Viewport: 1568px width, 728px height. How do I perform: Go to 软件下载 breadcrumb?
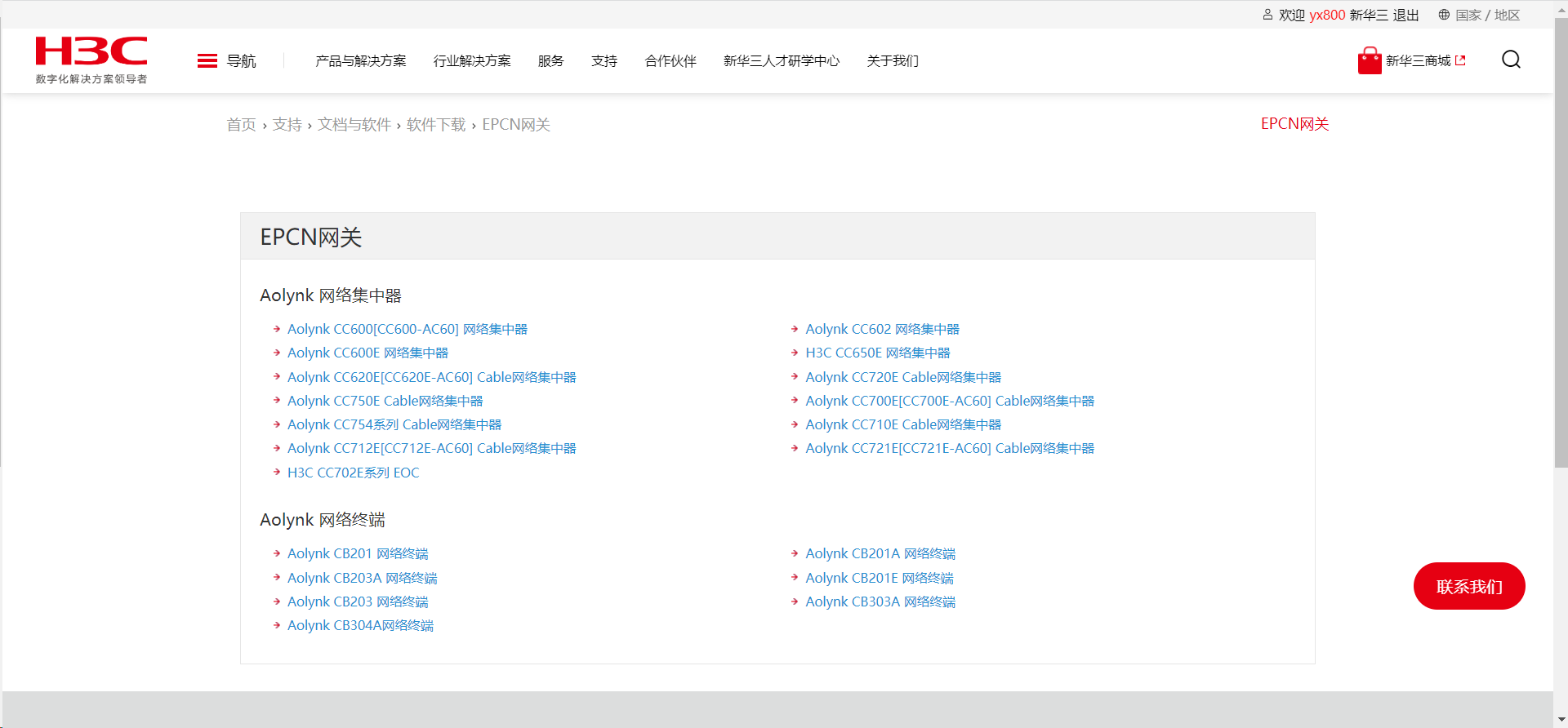coord(436,125)
